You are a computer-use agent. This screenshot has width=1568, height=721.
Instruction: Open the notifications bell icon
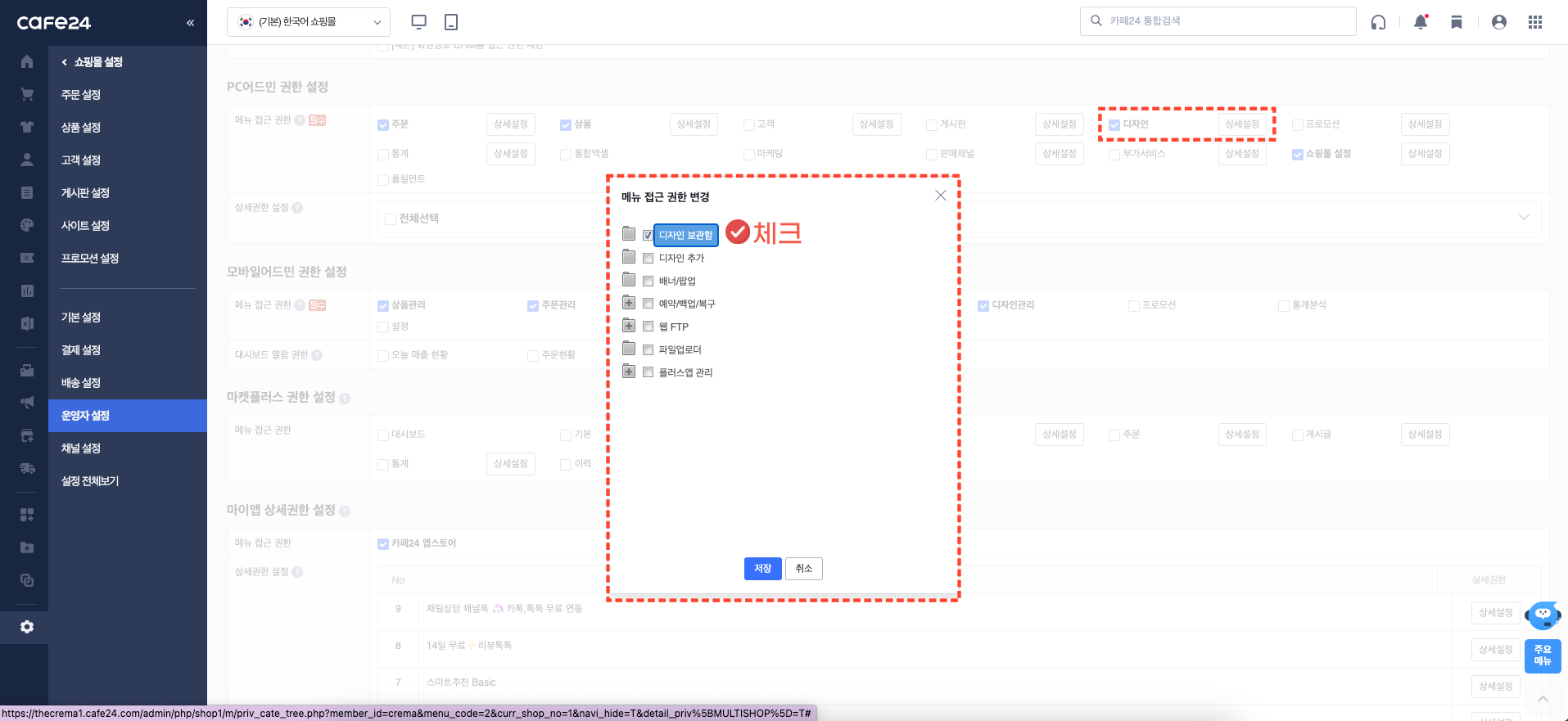click(x=1421, y=22)
